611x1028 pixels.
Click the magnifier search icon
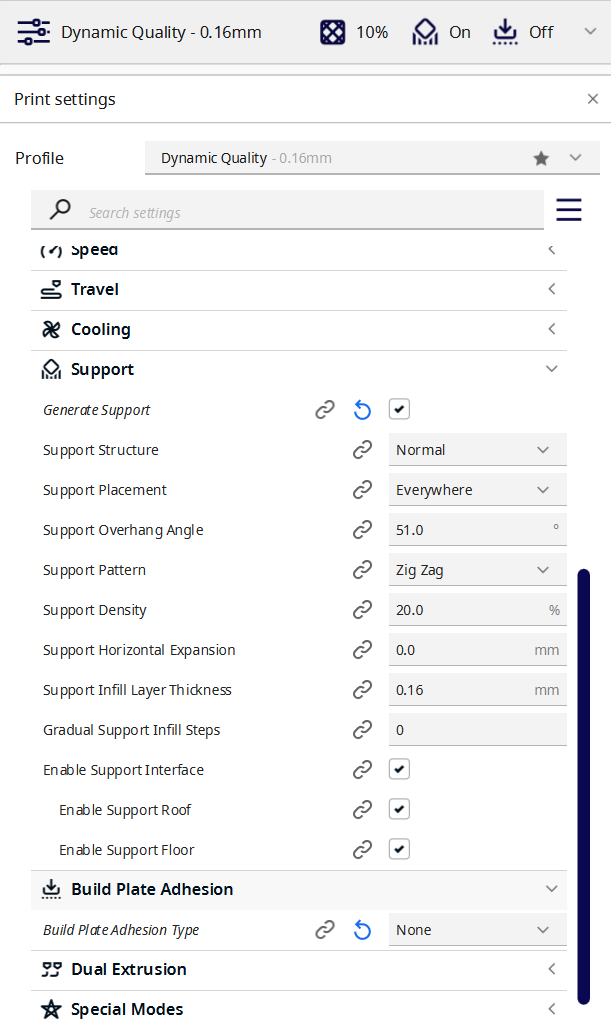pyautogui.click(x=61, y=210)
